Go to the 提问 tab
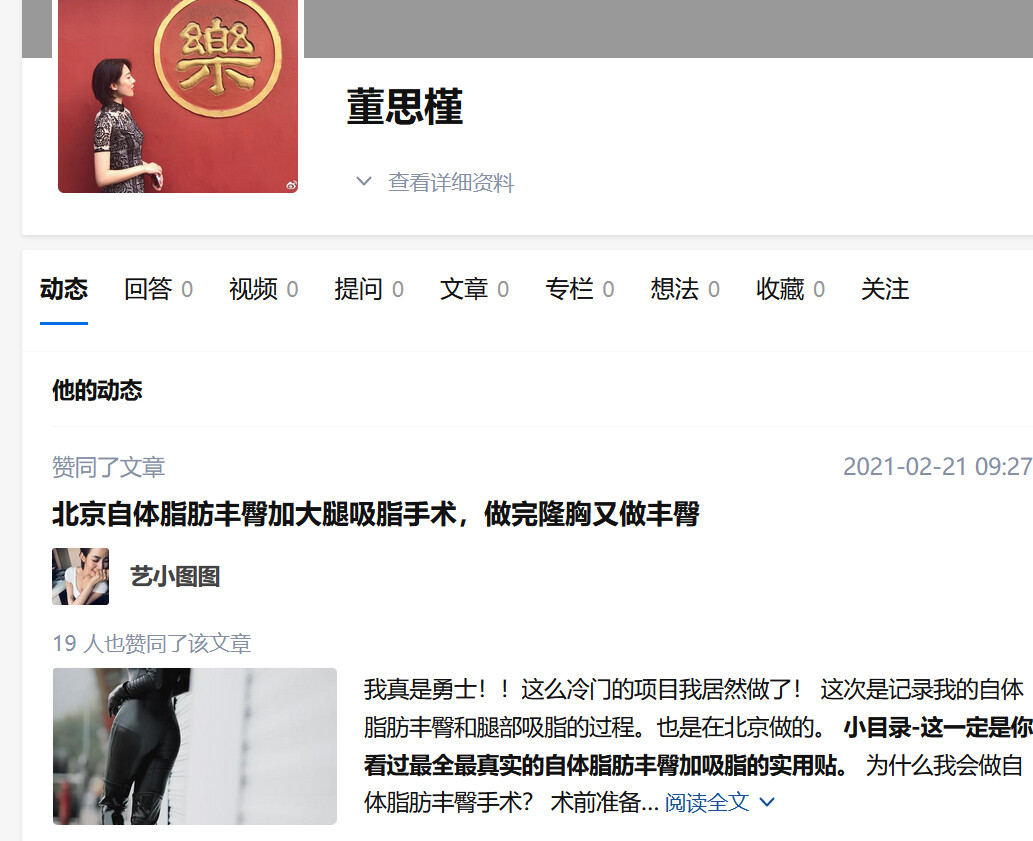The height and width of the screenshot is (841, 1033). pyautogui.click(x=368, y=290)
